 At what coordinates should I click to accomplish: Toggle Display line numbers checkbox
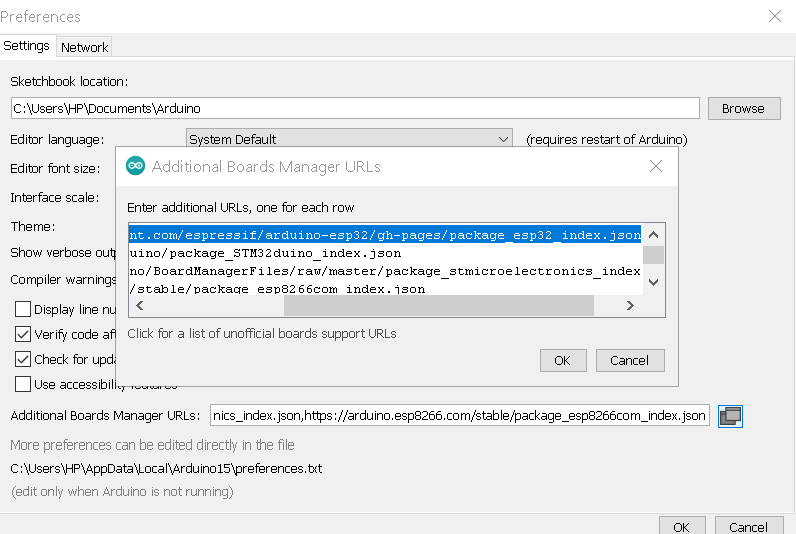pos(23,309)
